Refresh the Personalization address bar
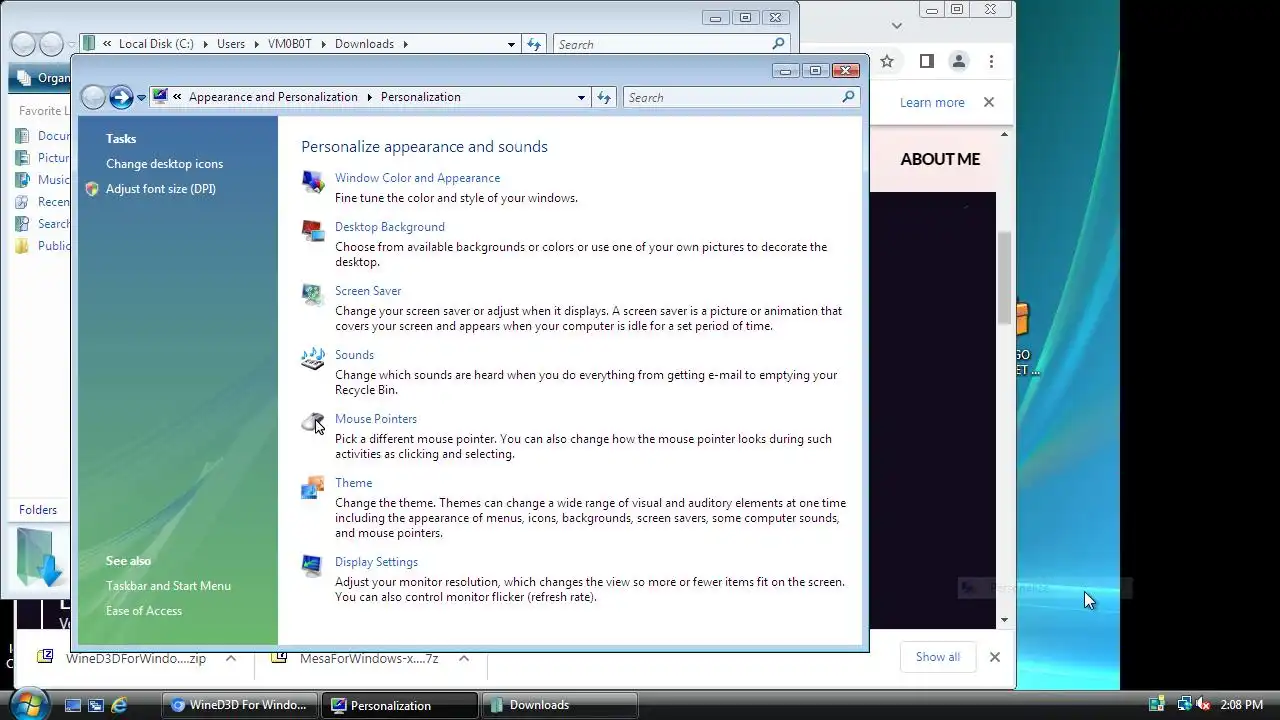The image size is (1280, 720). click(604, 97)
